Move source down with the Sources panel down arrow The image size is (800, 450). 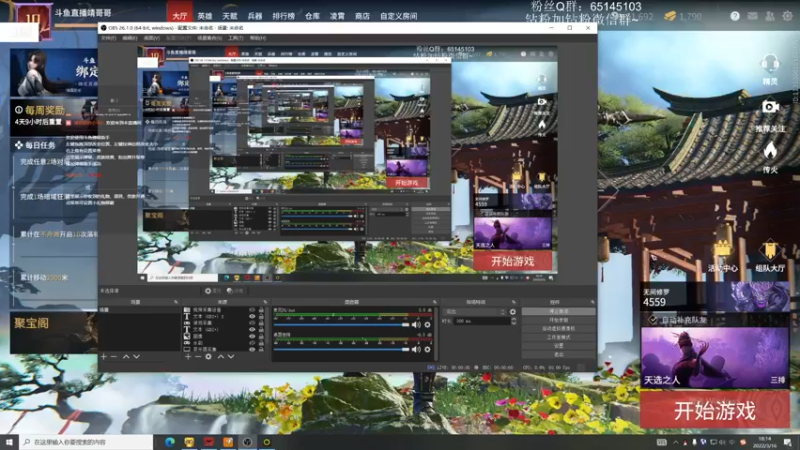231,357
